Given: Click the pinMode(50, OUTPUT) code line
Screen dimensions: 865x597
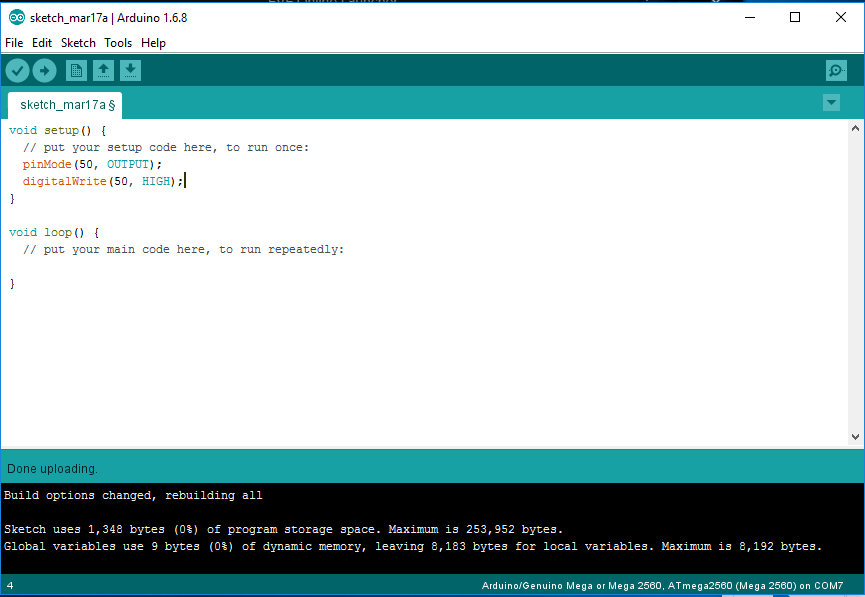Looking at the screenshot, I should tap(92, 164).
